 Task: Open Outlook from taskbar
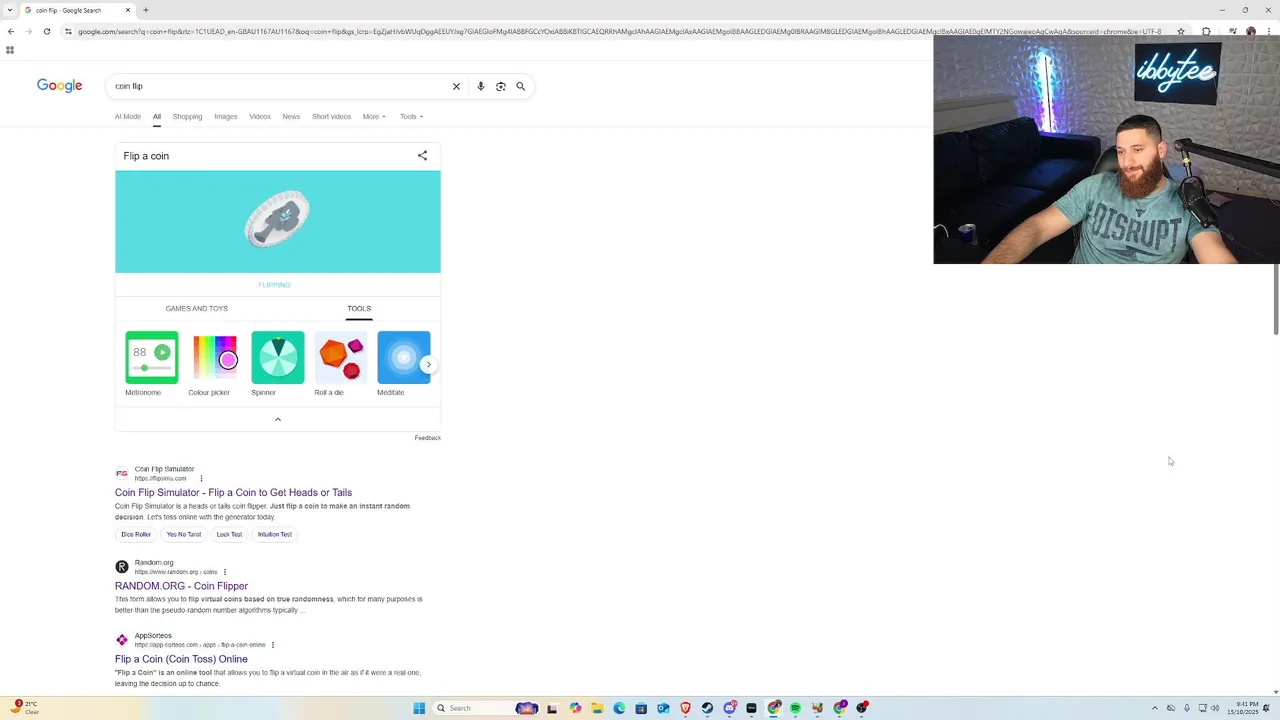(663, 708)
